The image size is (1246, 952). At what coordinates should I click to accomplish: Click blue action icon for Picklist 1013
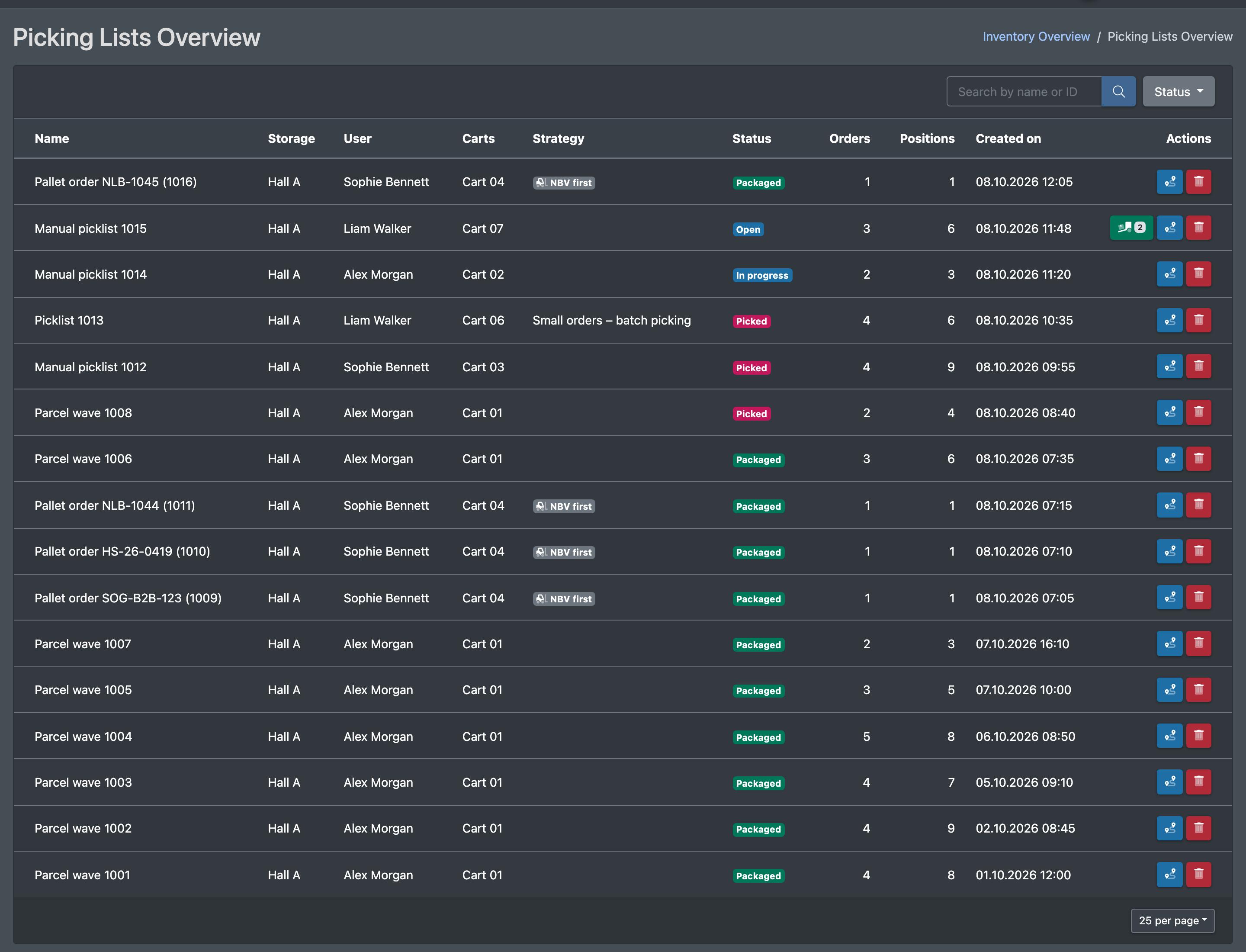pos(1169,320)
